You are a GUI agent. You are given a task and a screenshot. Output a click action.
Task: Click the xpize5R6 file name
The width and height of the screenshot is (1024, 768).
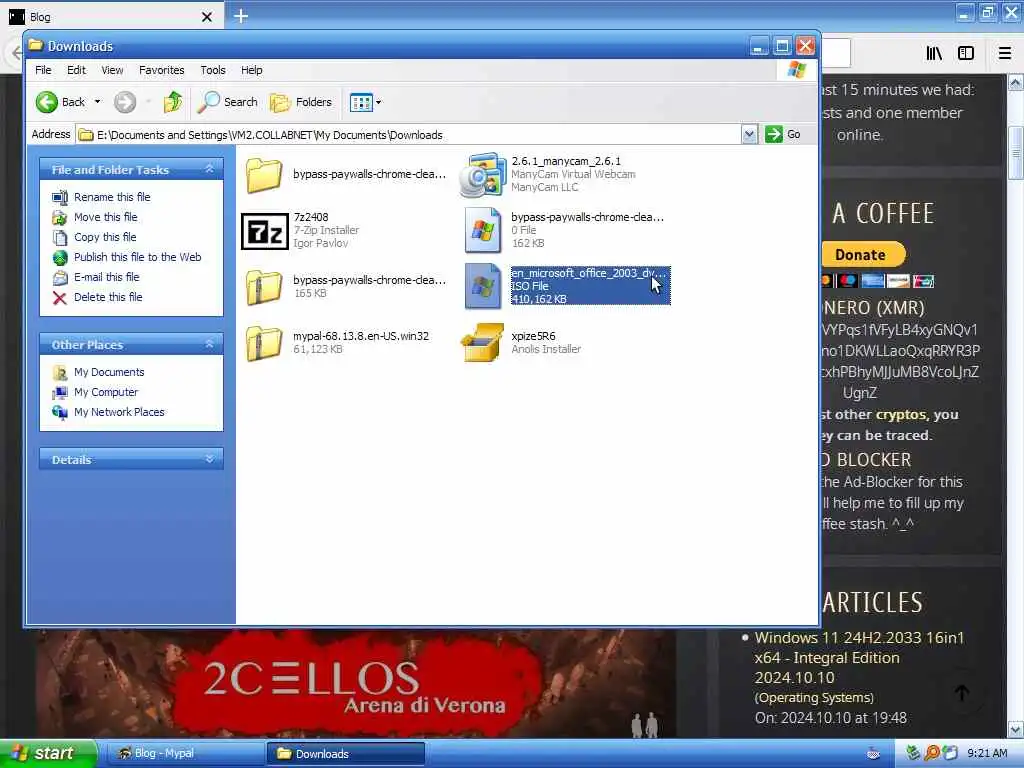coord(533,336)
